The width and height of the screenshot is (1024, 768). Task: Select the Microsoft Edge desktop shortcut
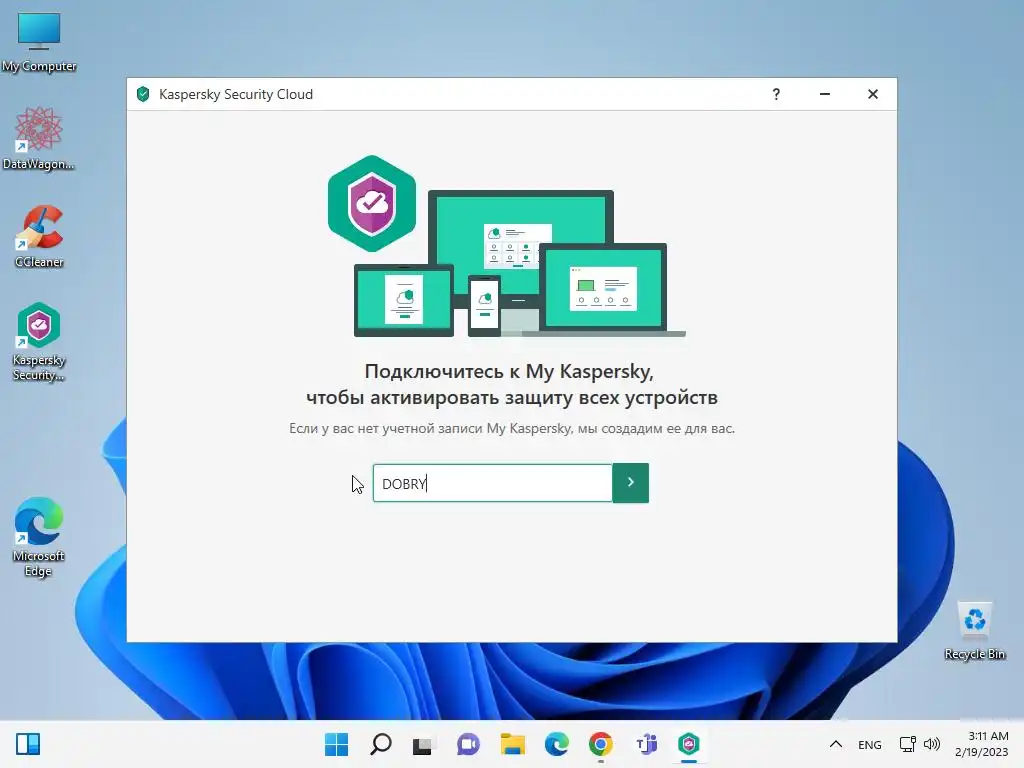pos(39,537)
